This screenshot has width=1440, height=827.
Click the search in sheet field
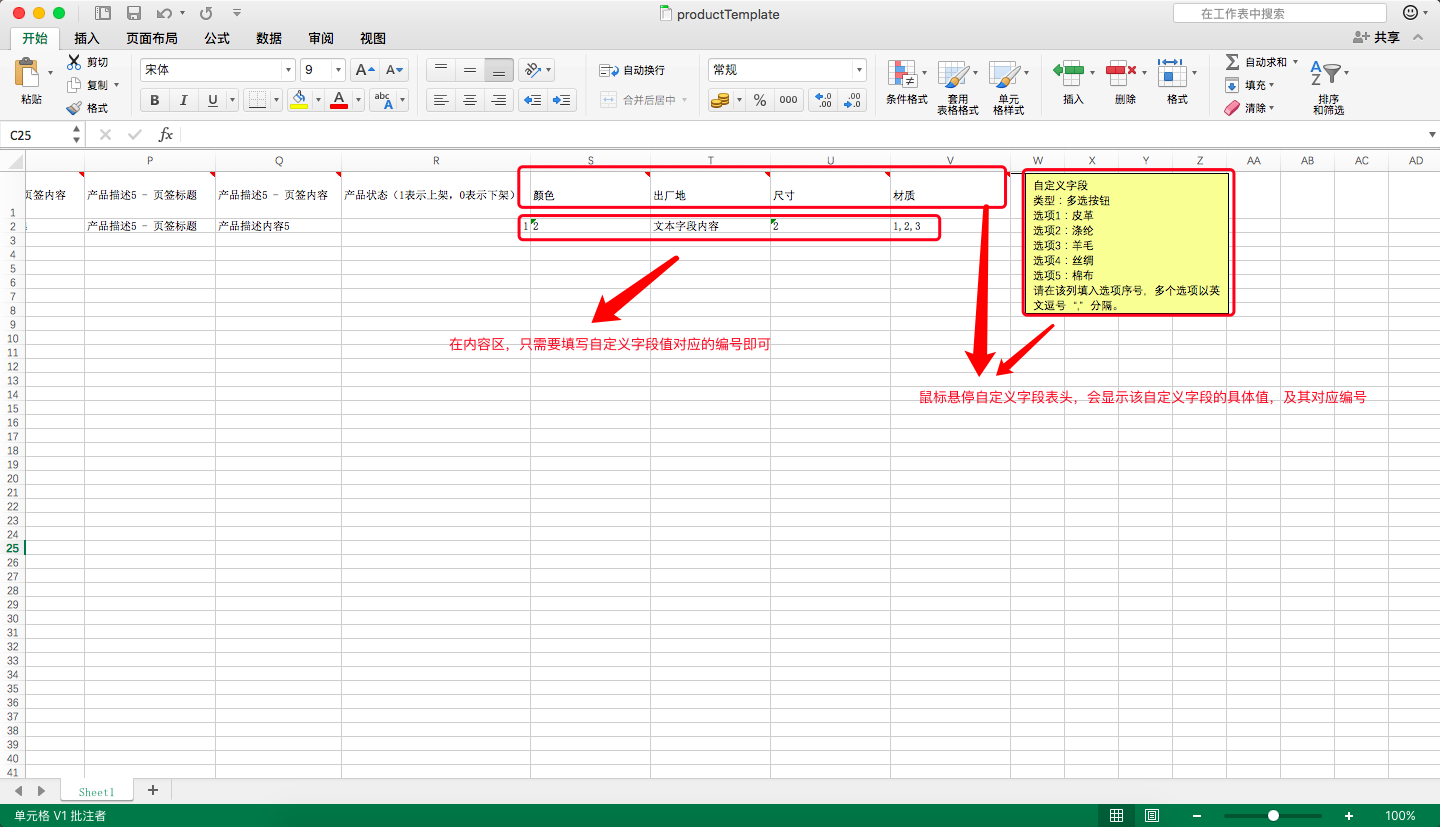[1279, 13]
